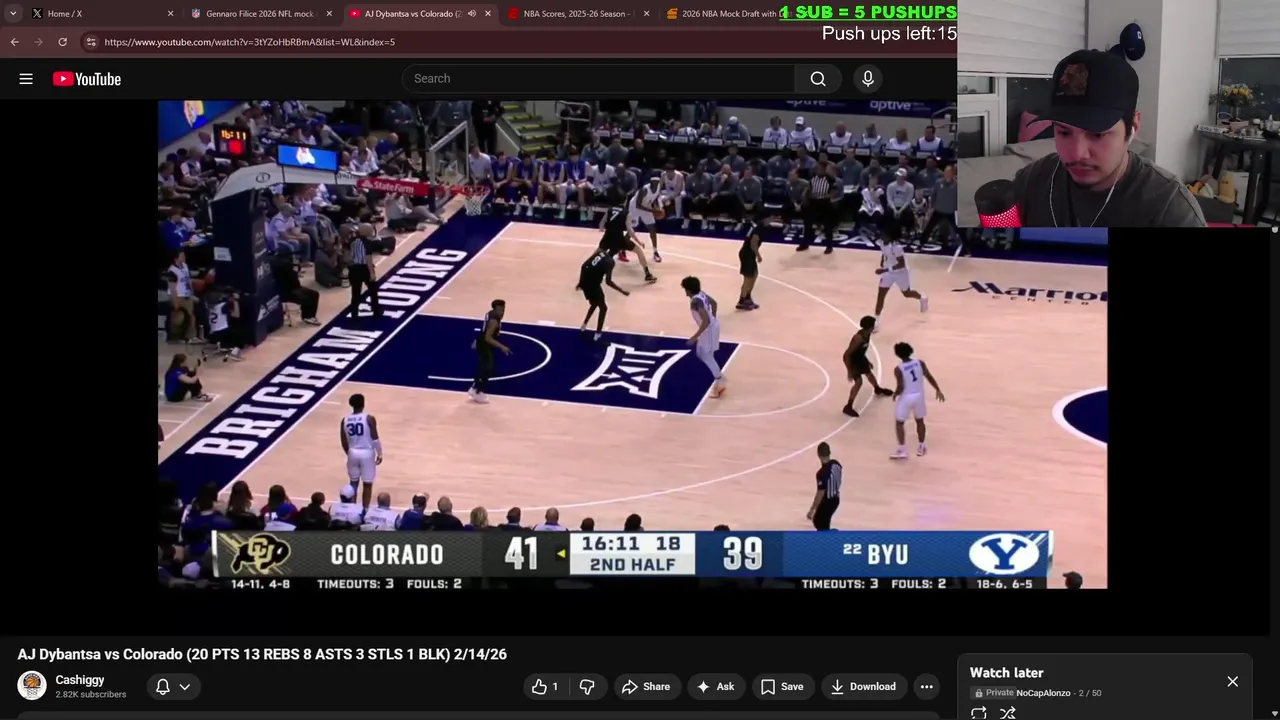Close the NBA Scores tab
The height and width of the screenshot is (720, 1280).
(646, 13)
